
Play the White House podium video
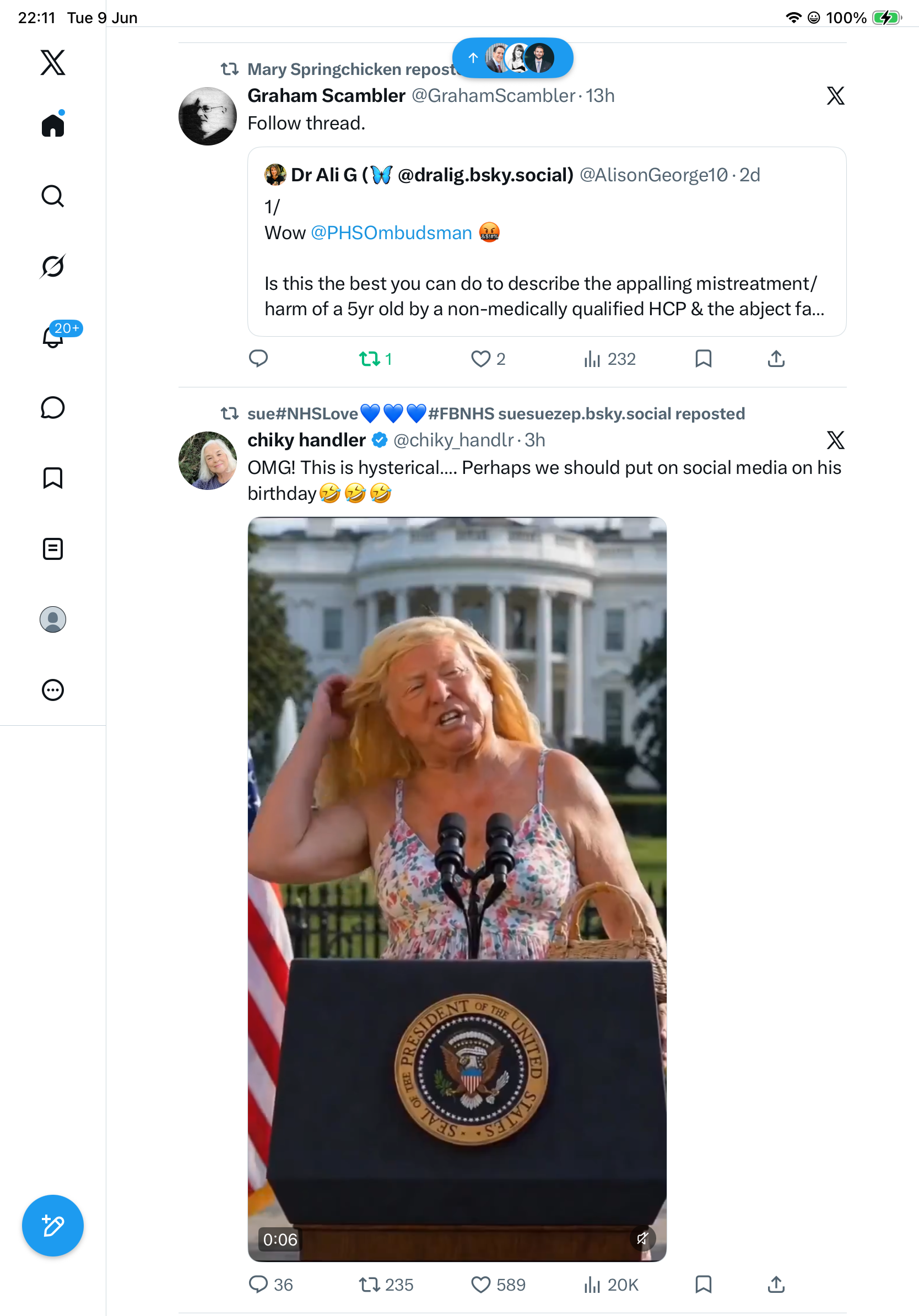pos(457,889)
